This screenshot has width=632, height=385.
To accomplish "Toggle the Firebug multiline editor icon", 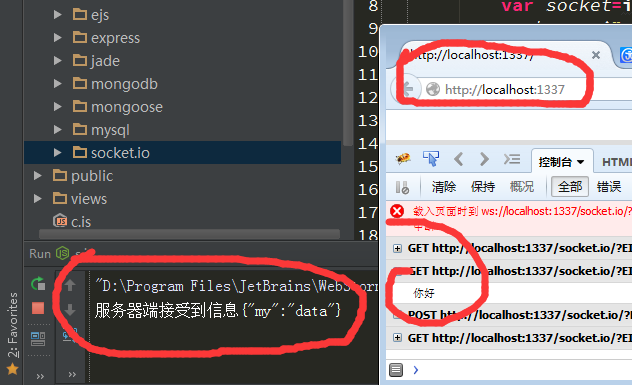I will tap(396, 370).
